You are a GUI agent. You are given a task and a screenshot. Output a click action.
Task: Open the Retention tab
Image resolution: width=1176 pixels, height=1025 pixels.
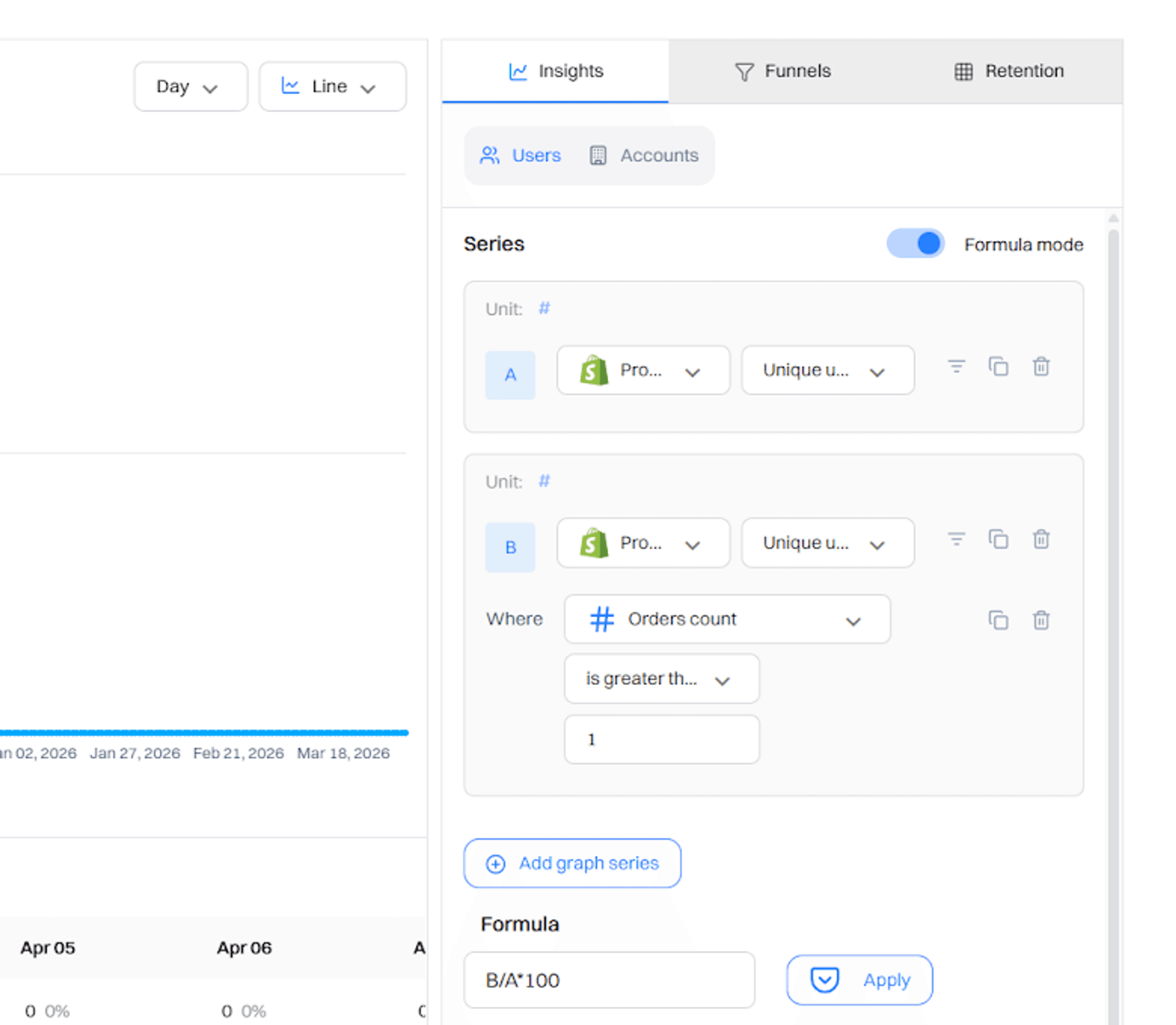point(1009,72)
